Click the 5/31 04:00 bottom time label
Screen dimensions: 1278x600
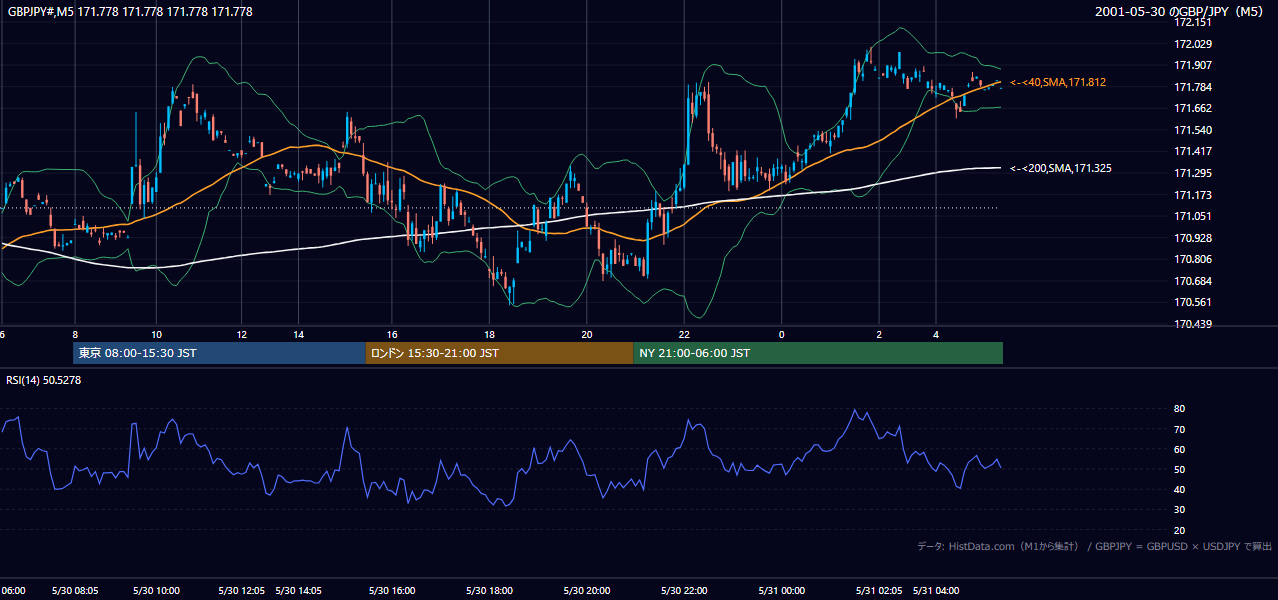pyautogui.click(x=936, y=591)
